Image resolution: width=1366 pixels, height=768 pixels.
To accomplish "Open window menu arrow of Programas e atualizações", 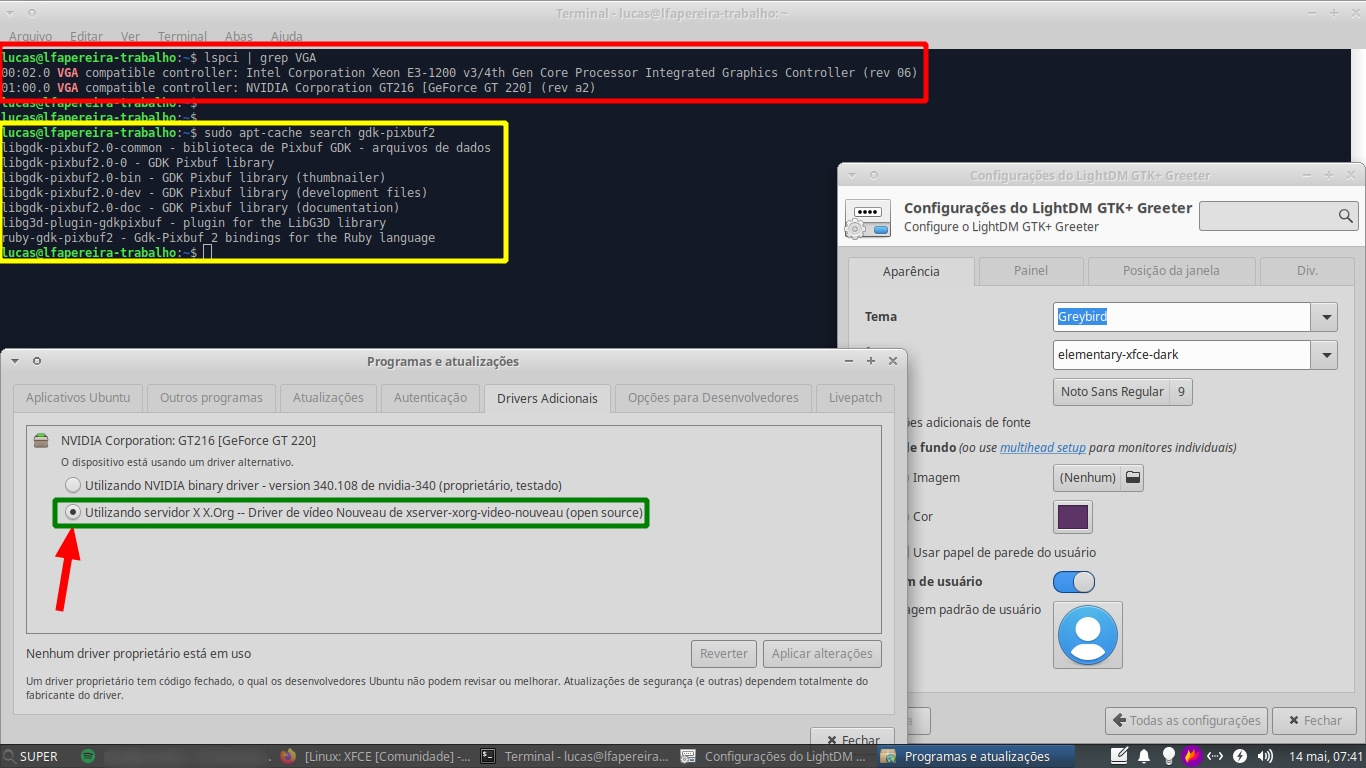I will pos(14,361).
